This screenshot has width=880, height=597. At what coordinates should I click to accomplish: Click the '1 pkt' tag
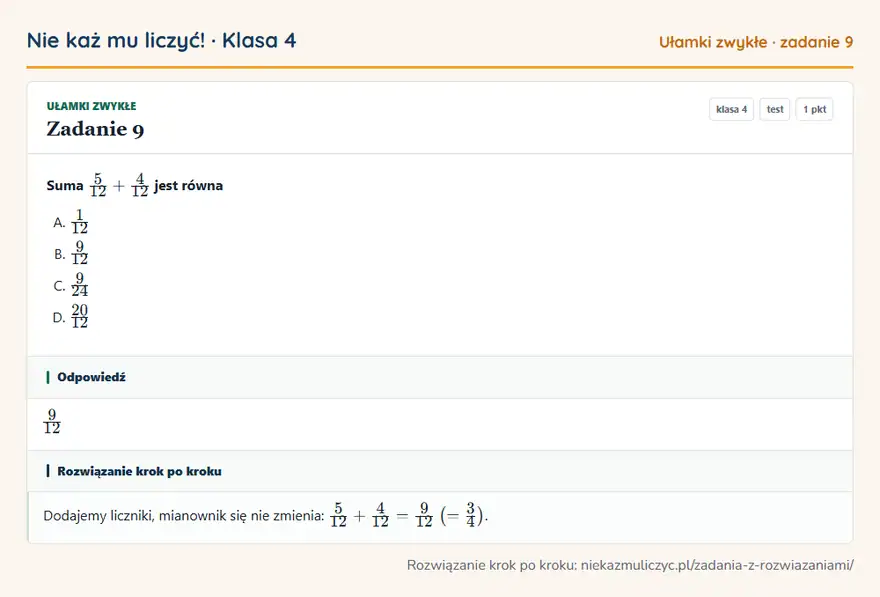pos(814,109)
